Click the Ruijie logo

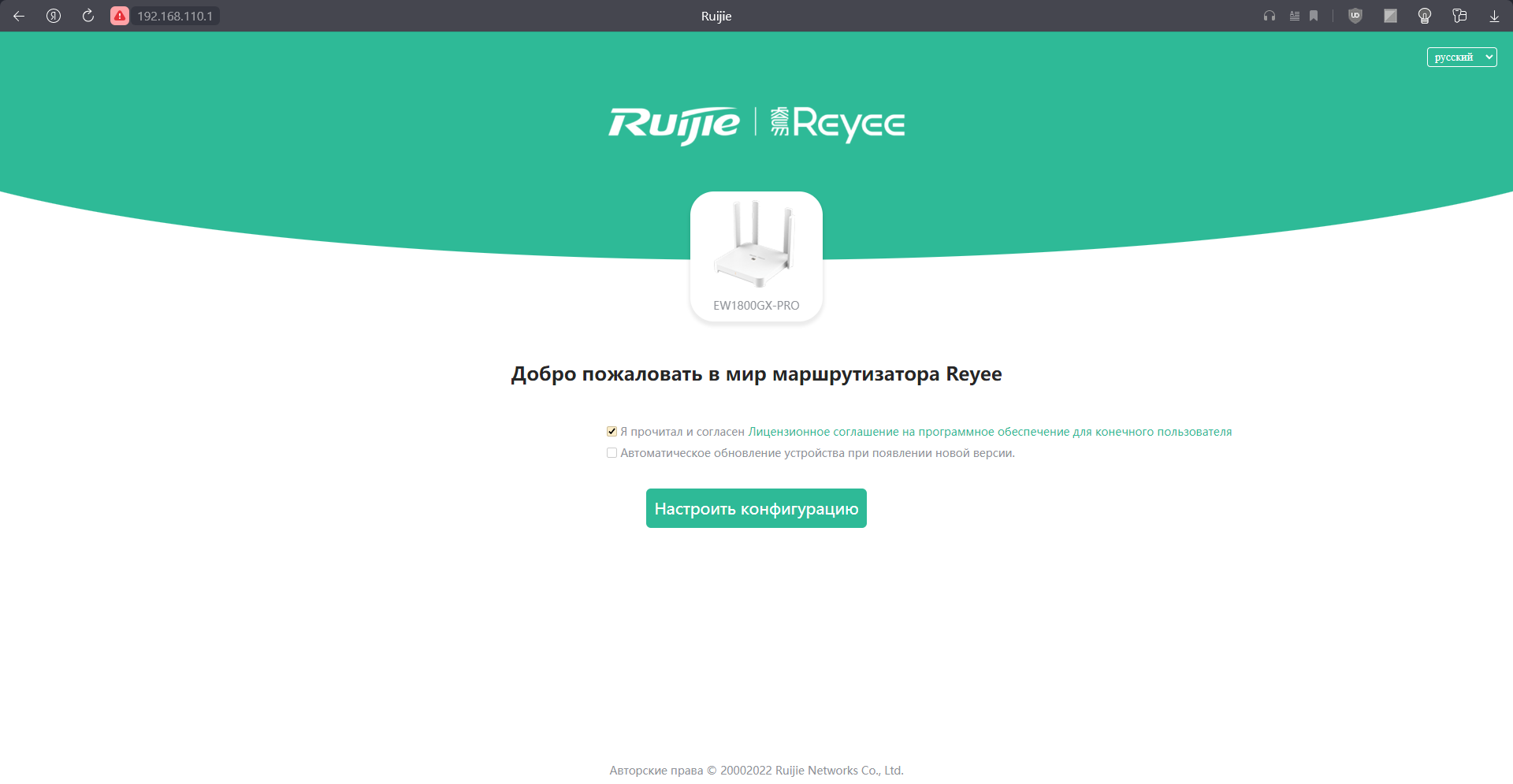tap(674, 124)
